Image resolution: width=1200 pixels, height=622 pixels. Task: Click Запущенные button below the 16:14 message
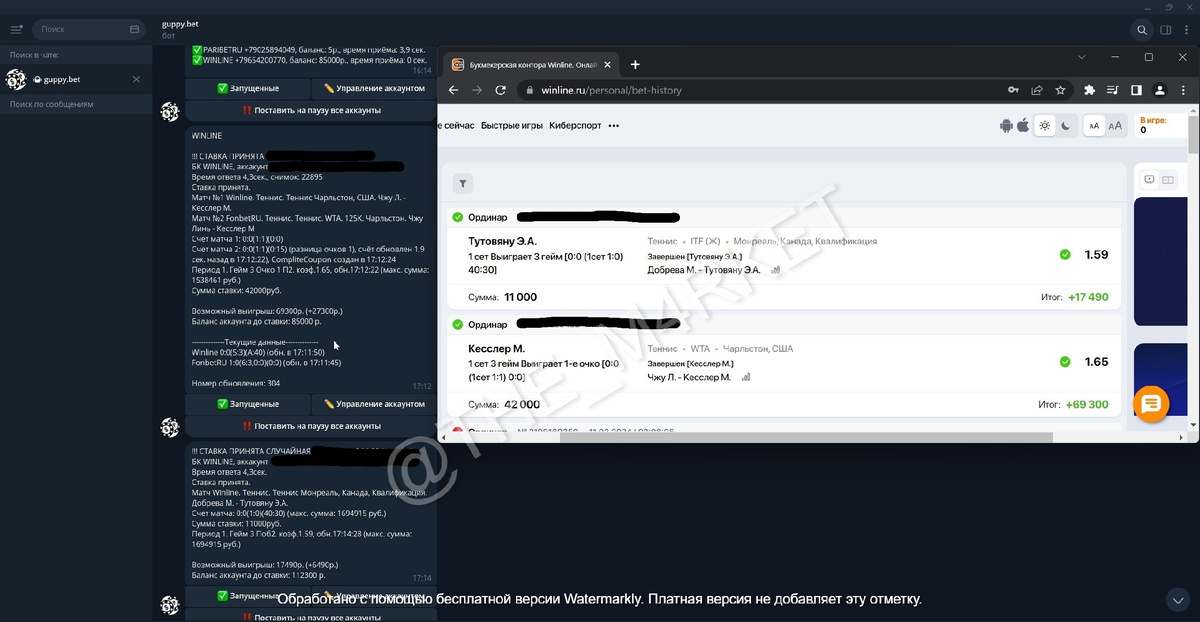coord(248,88)
